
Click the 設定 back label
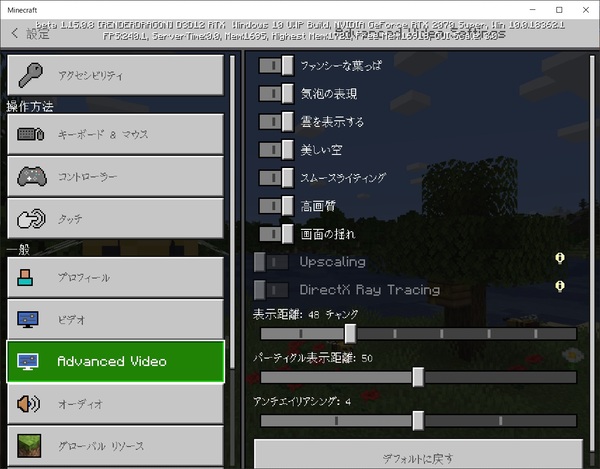(38, 33)
